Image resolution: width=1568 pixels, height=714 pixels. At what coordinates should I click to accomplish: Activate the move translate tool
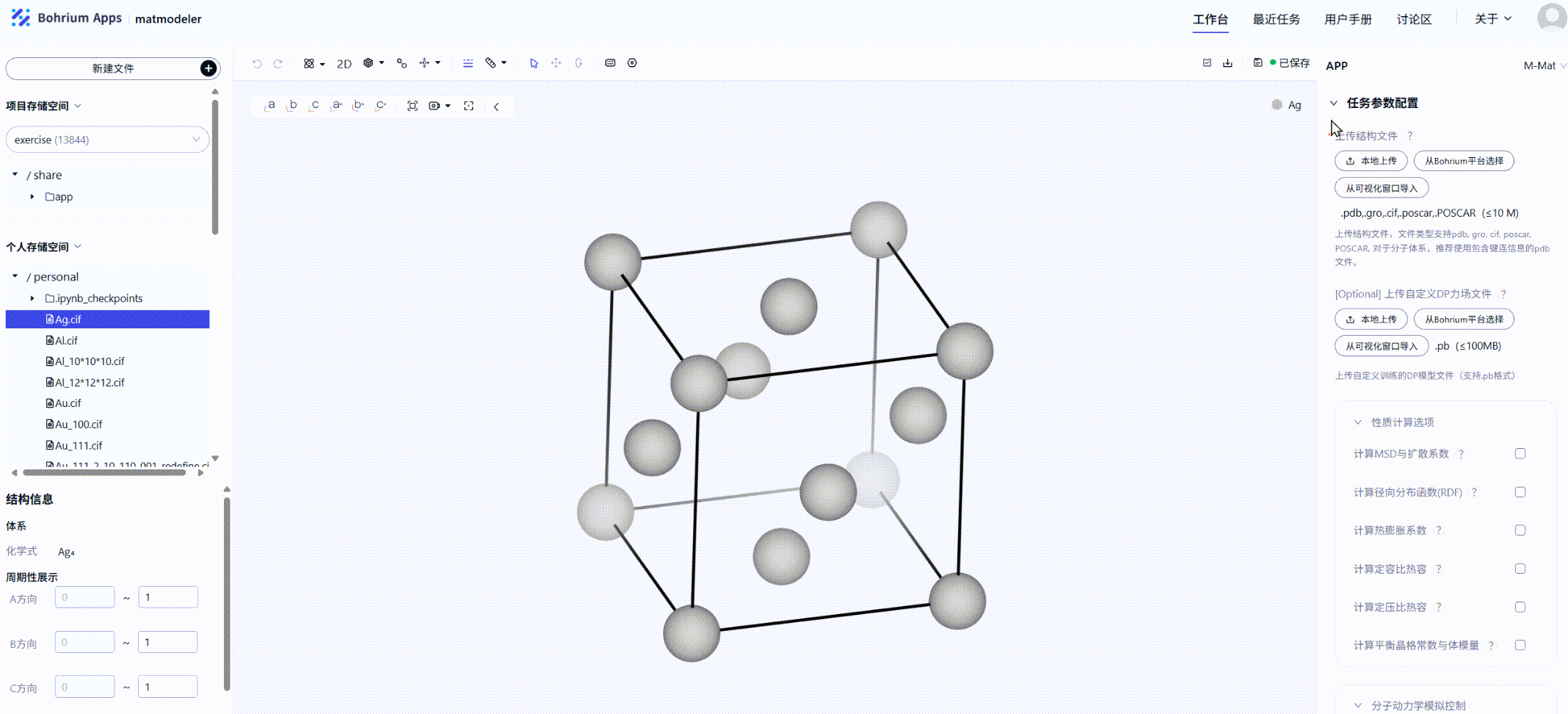(x=556, y=63)
